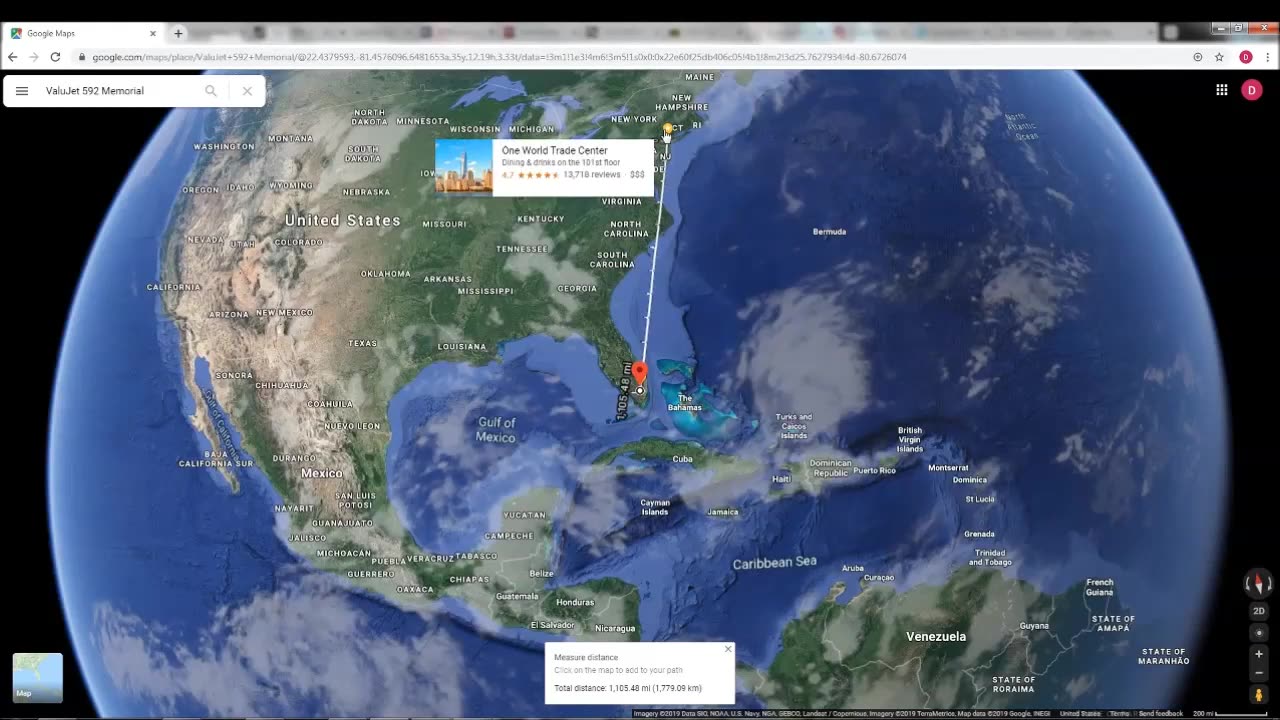The image size is (1280, 720).
Task: Click the Jamaica map label
Action: (722, 512)
